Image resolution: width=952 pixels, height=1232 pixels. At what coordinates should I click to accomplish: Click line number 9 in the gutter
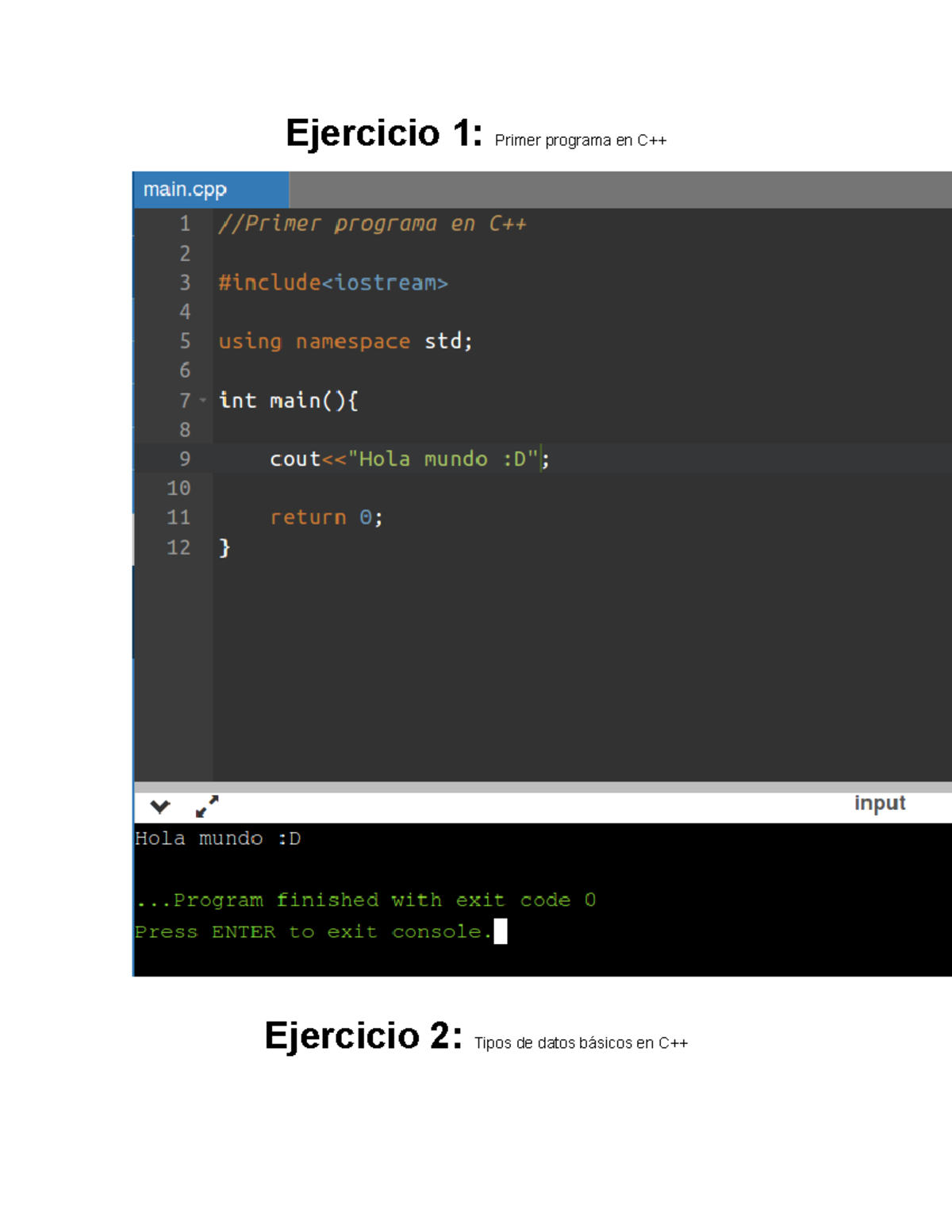click(183, 459)
